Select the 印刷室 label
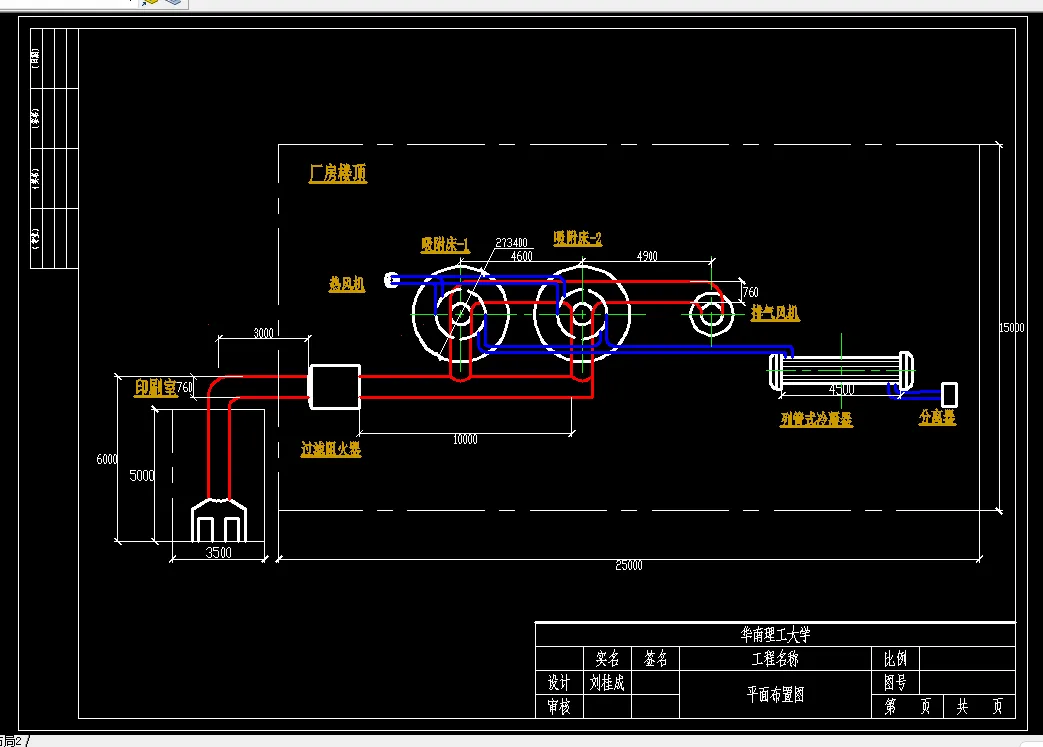 (156, 388)
